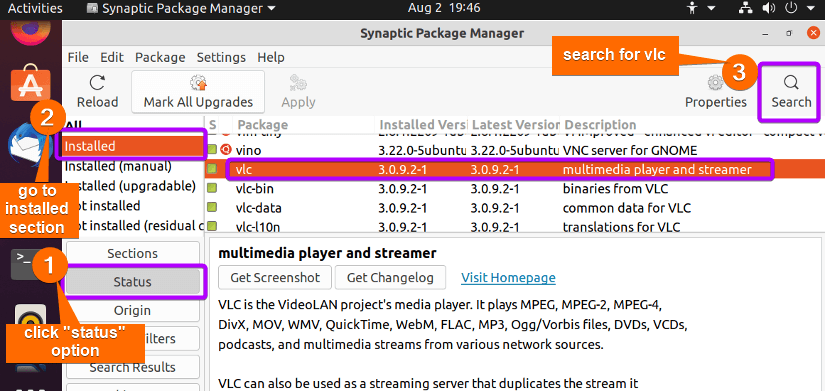The image size is (825, 391).
Task: Open the Activities overview
Action: (35, 8)
